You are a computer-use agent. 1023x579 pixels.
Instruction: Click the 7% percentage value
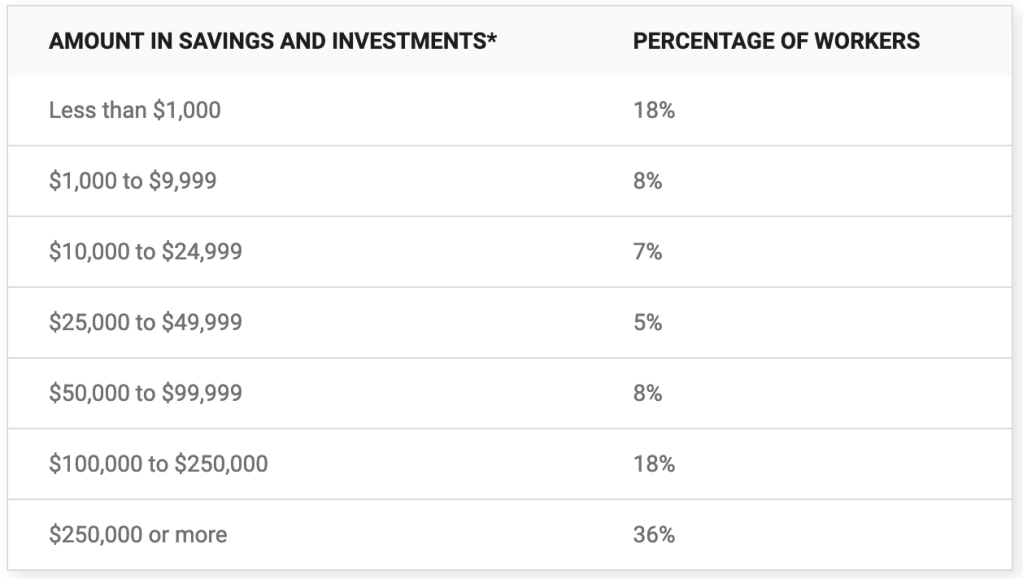tap(648, 252)
